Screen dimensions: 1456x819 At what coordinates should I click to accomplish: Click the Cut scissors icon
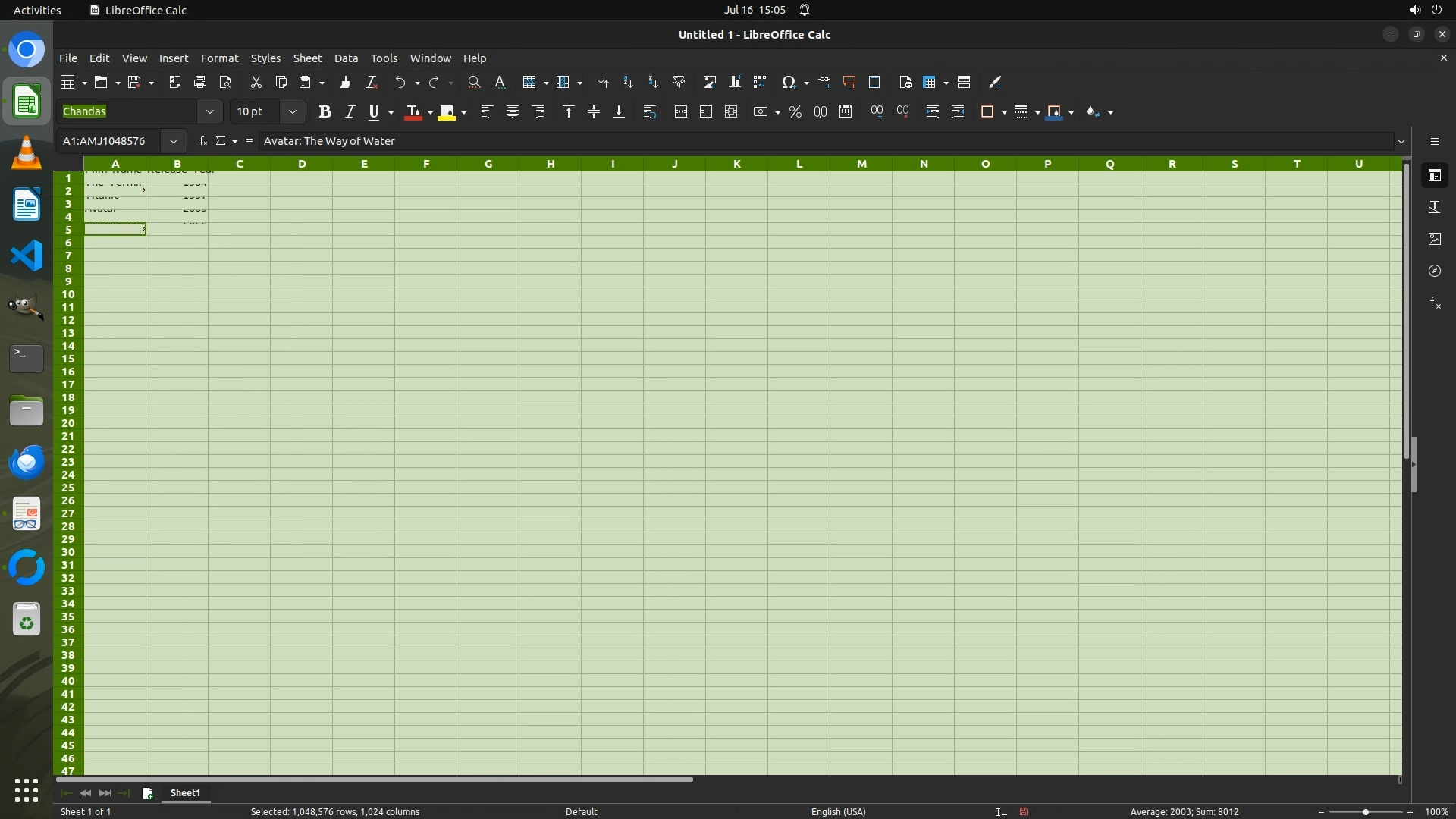coord(256,82)
